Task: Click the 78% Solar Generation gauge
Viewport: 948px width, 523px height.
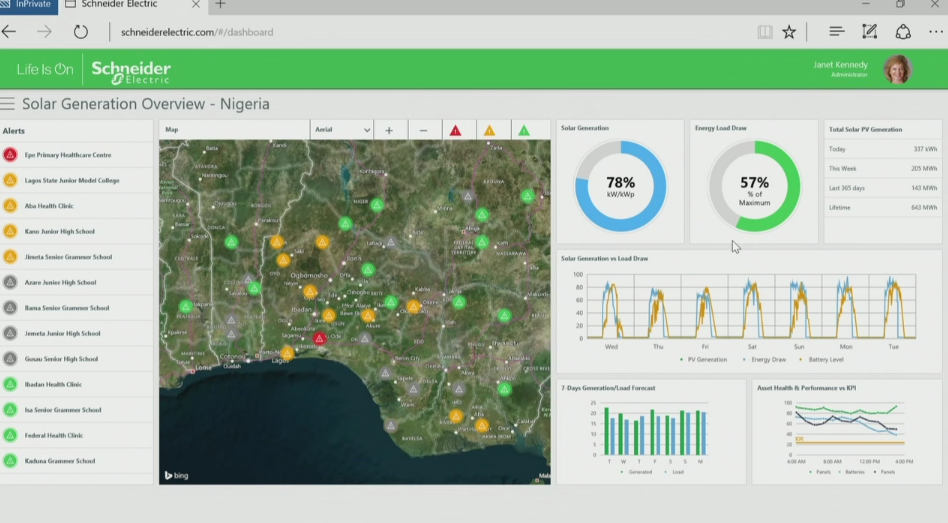Action: [x=620, y=185]
